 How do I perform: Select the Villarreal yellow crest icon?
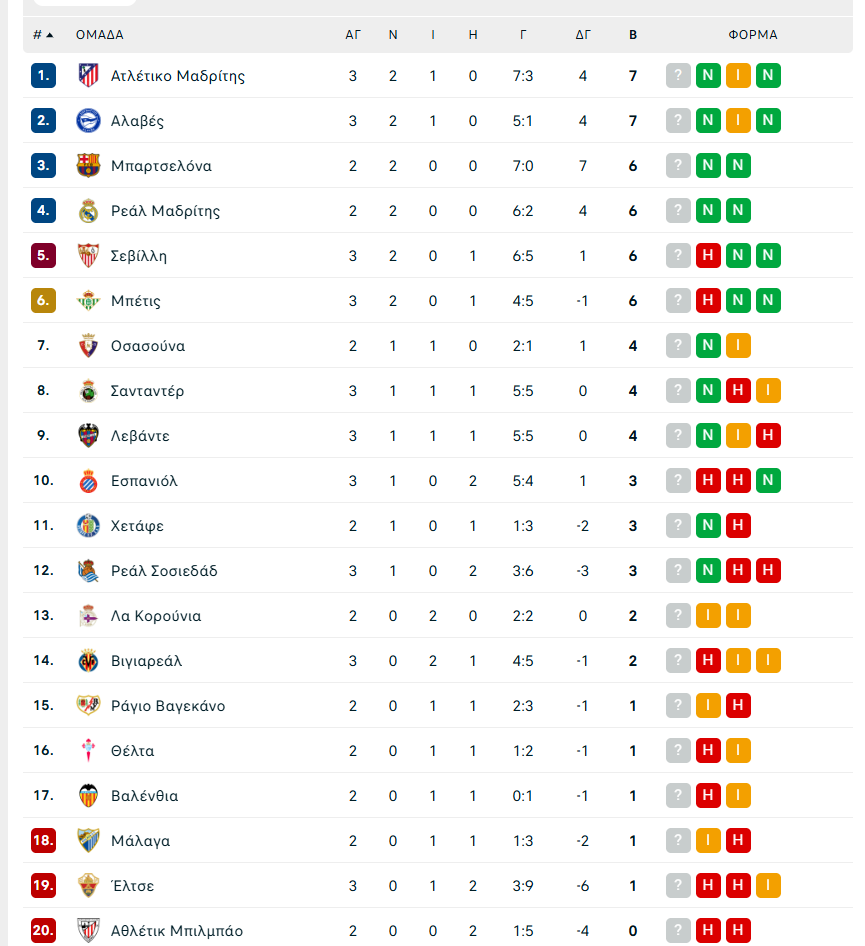coord(88,661)
